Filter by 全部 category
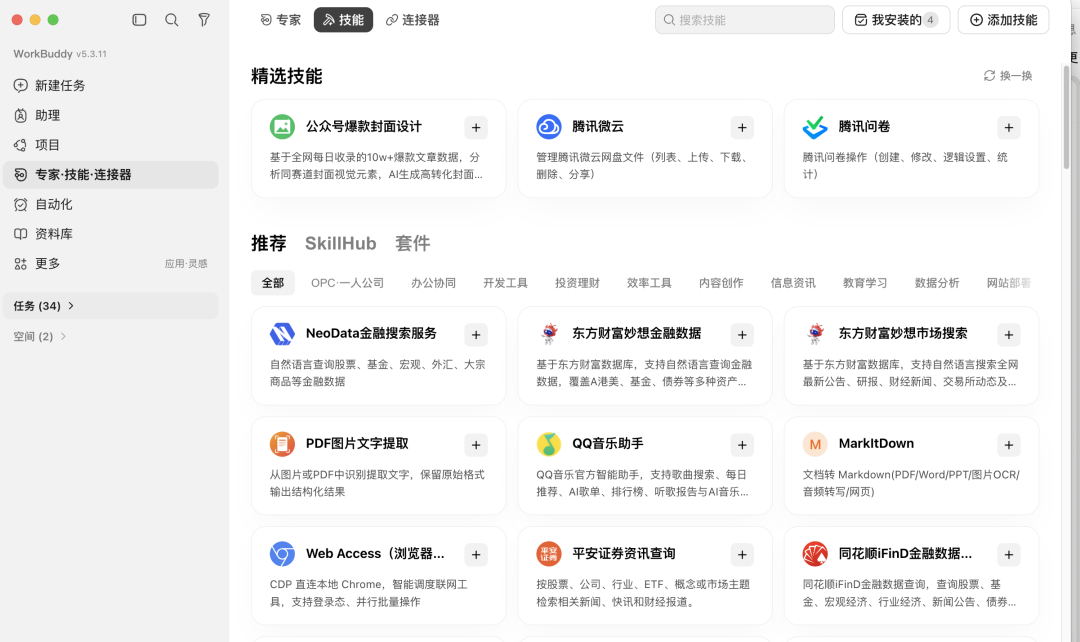Image resolution: width=1080 pixels, height=642 pixels. click(x=273, y=283)
